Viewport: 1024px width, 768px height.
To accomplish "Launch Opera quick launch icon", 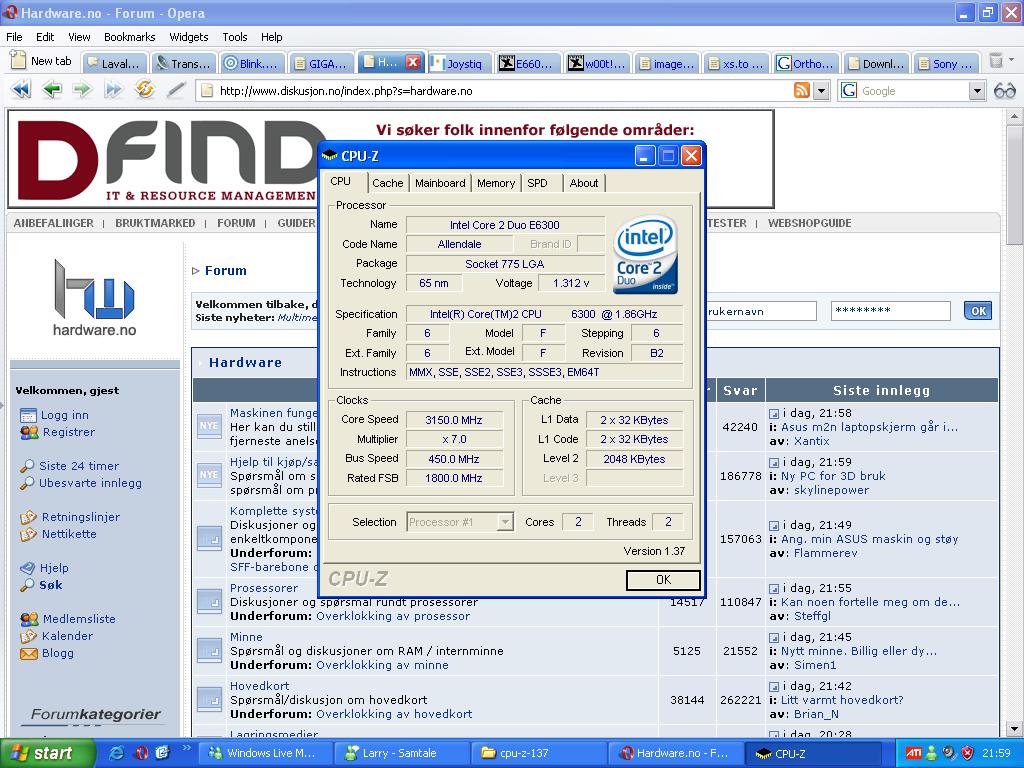I will click(x=140, y=753).
